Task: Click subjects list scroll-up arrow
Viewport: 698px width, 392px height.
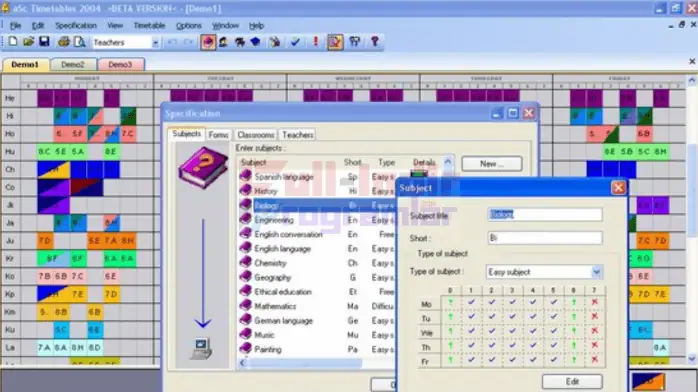Action: point(448,162)
